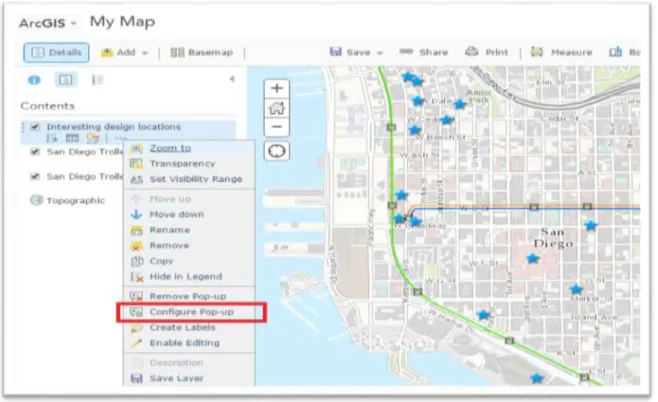
Task: Change style icon under Interesting design locations
Action: [x=93, y=138]
